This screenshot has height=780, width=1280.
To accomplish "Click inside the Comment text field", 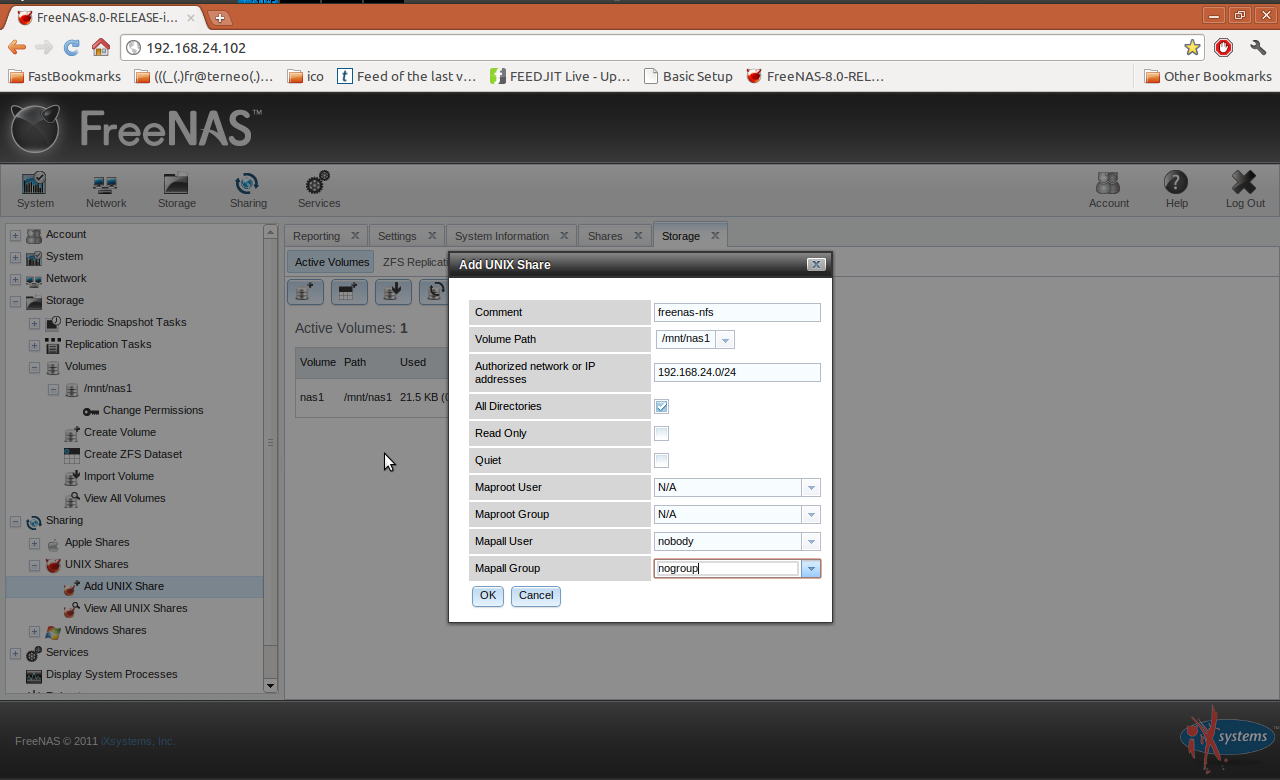I will [x=736, y=312].
